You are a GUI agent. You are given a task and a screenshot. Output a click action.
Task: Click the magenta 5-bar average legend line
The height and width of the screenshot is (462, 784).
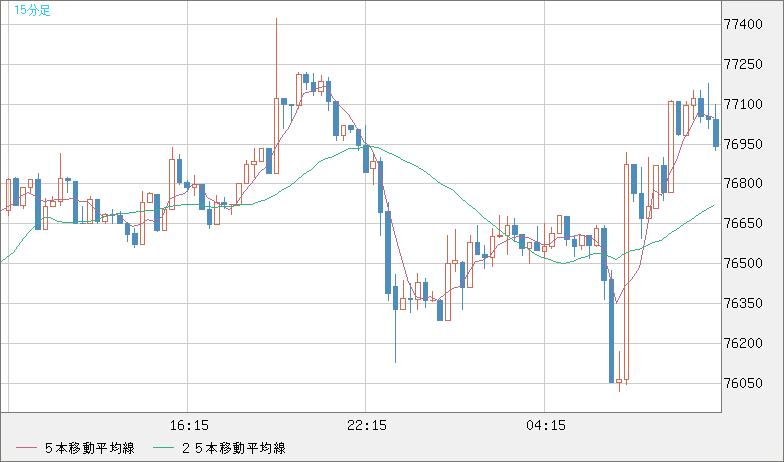tap(26, 448)
